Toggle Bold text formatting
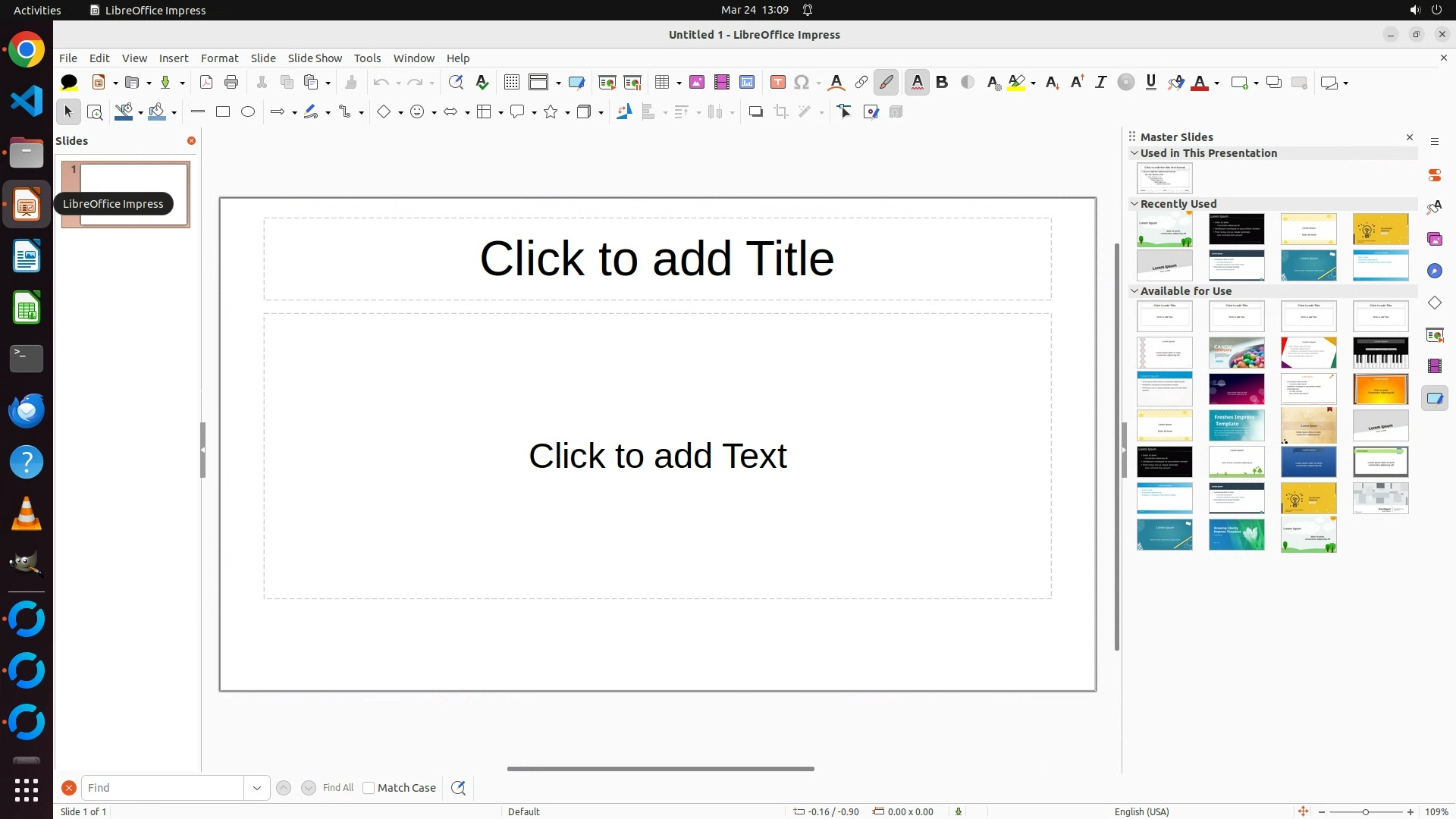Image resolution: width=1456 pixels, height=819 pixels. [942, 83]
